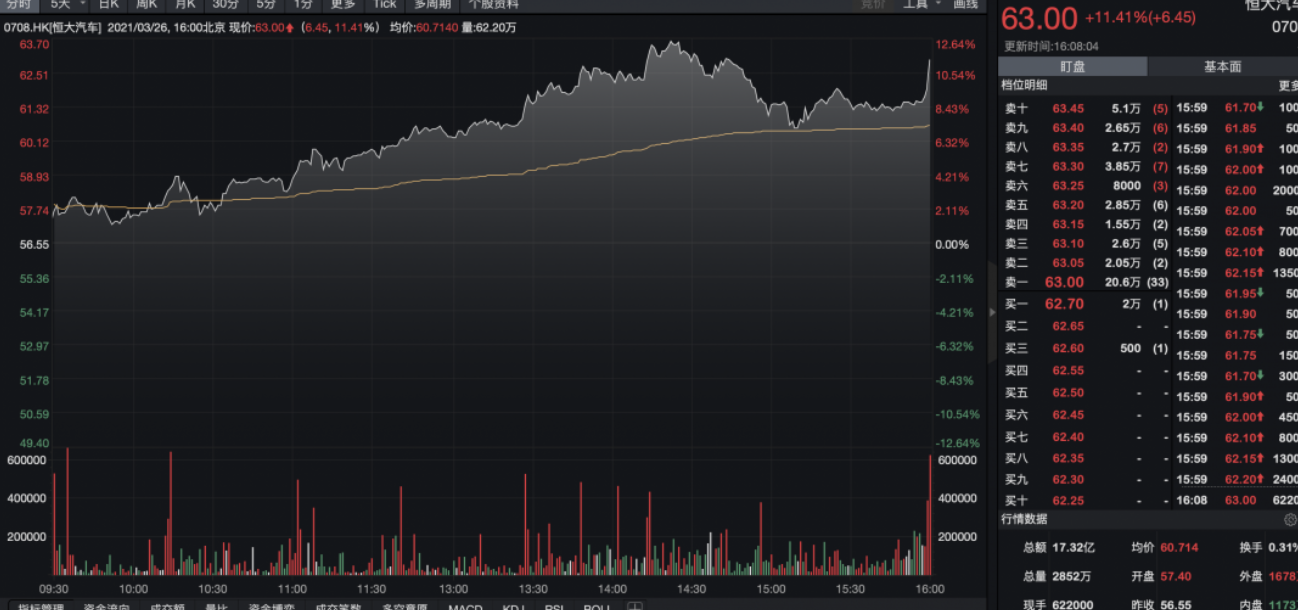Switch chart to 周K view
This screenshot has width=1298, height=610.
coord(147,4)
